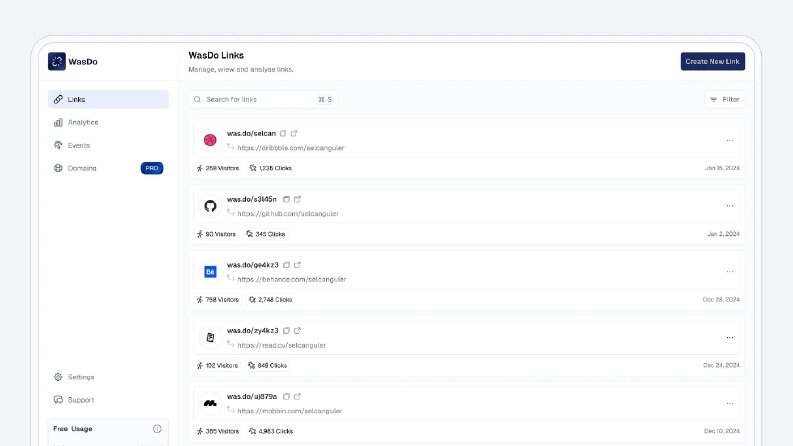This screenshot has height=446, width=793.
Task: Focus the Search for links field
Action: (x=263, y=100)
